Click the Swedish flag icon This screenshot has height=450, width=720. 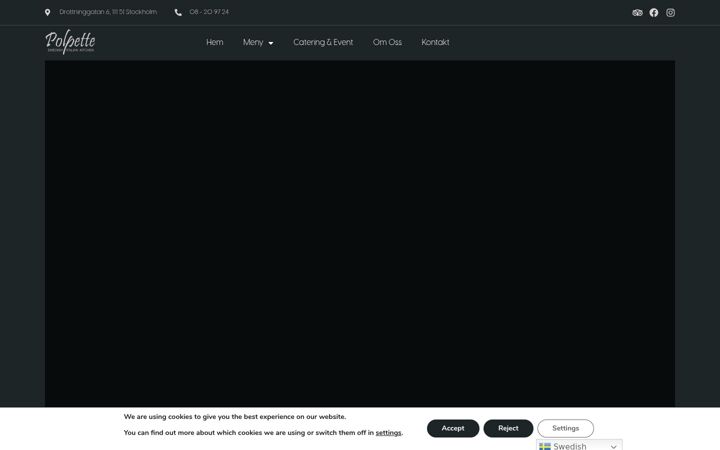(x=545, y=446)
